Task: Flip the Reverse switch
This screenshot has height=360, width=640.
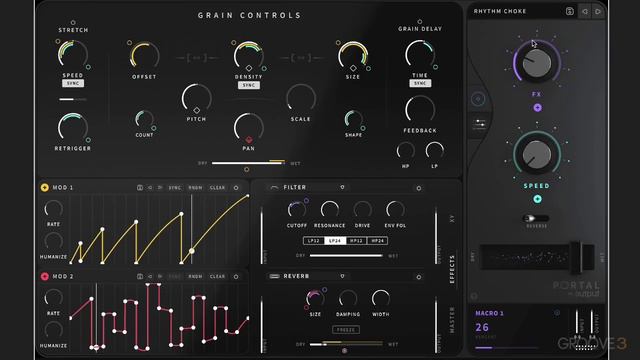Action: click(536, 218)
